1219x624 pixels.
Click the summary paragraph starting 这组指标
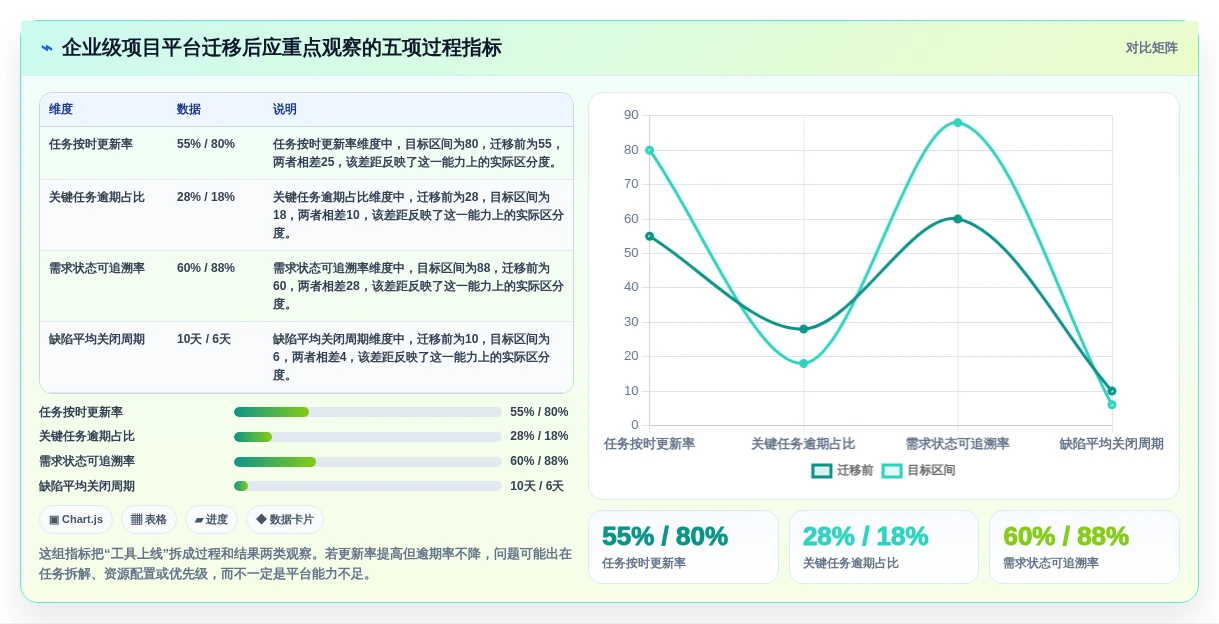pyautogui.click(x=306, y=564)
